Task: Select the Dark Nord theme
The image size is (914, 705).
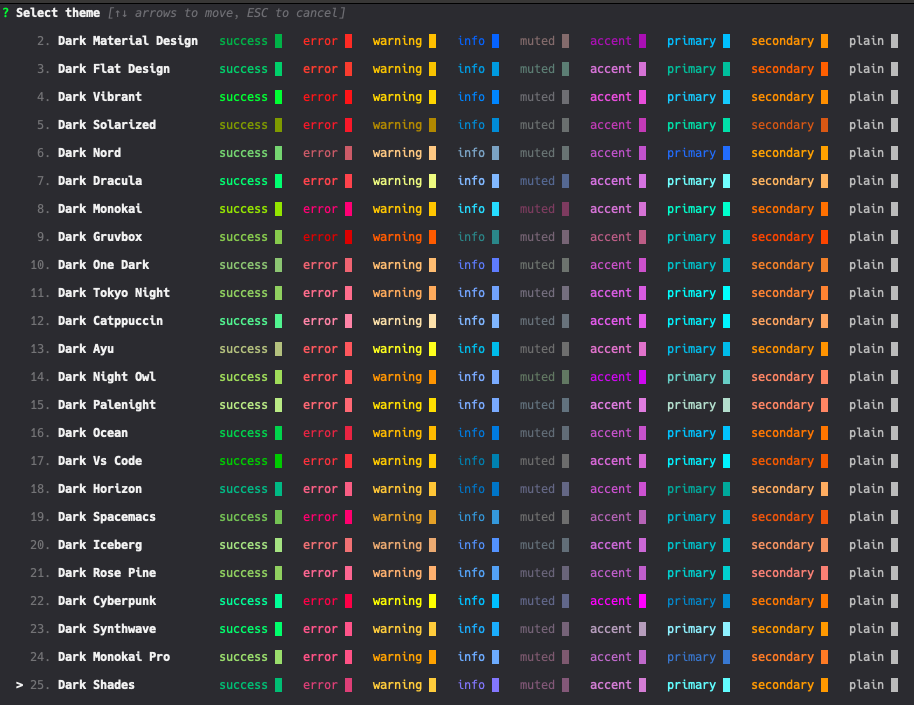Action: [x=88, y=152]
